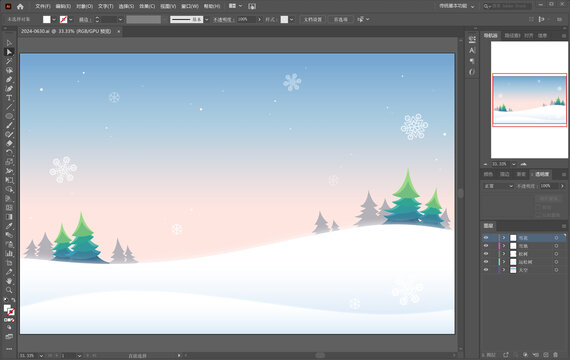Open the 文件(F) menu
The image size is (570, 360).
point(43,6)
